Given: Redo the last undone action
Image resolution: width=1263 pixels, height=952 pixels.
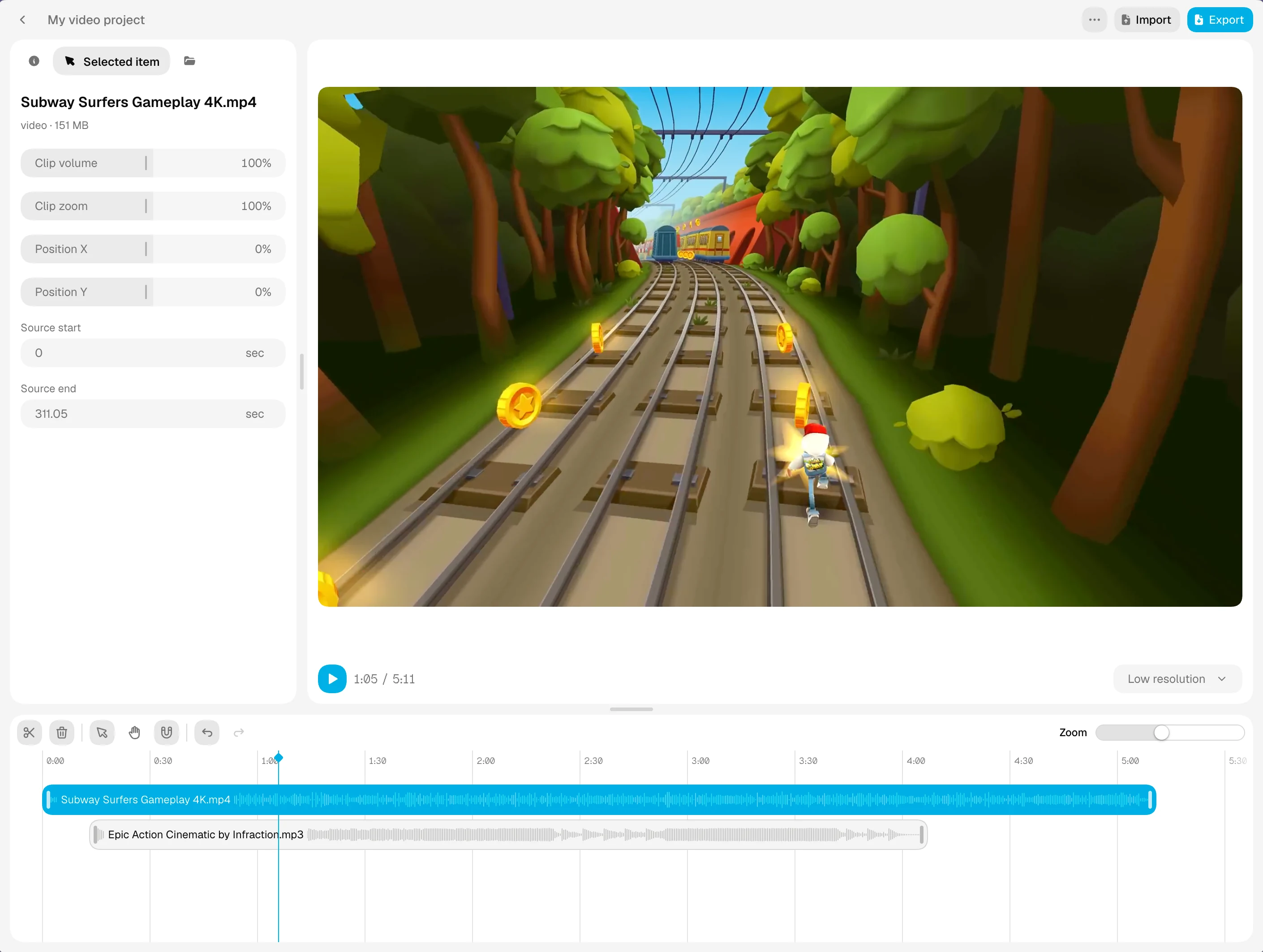Looking at the screenshot, I should pos(239,733).
